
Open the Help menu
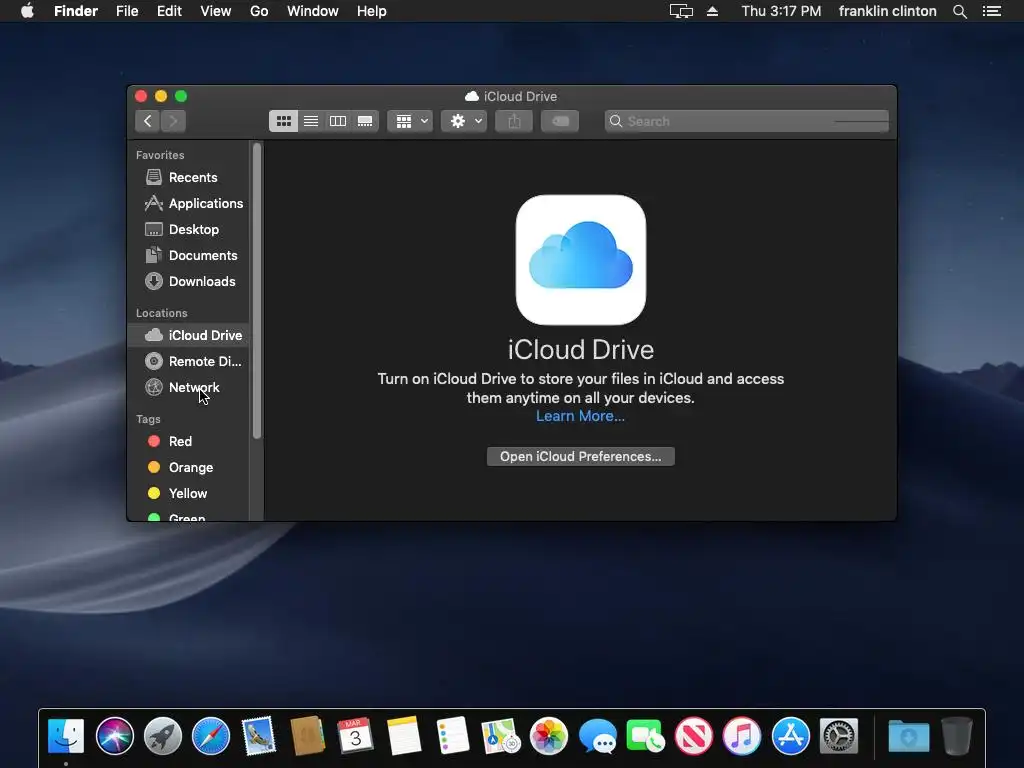[372, 11]
